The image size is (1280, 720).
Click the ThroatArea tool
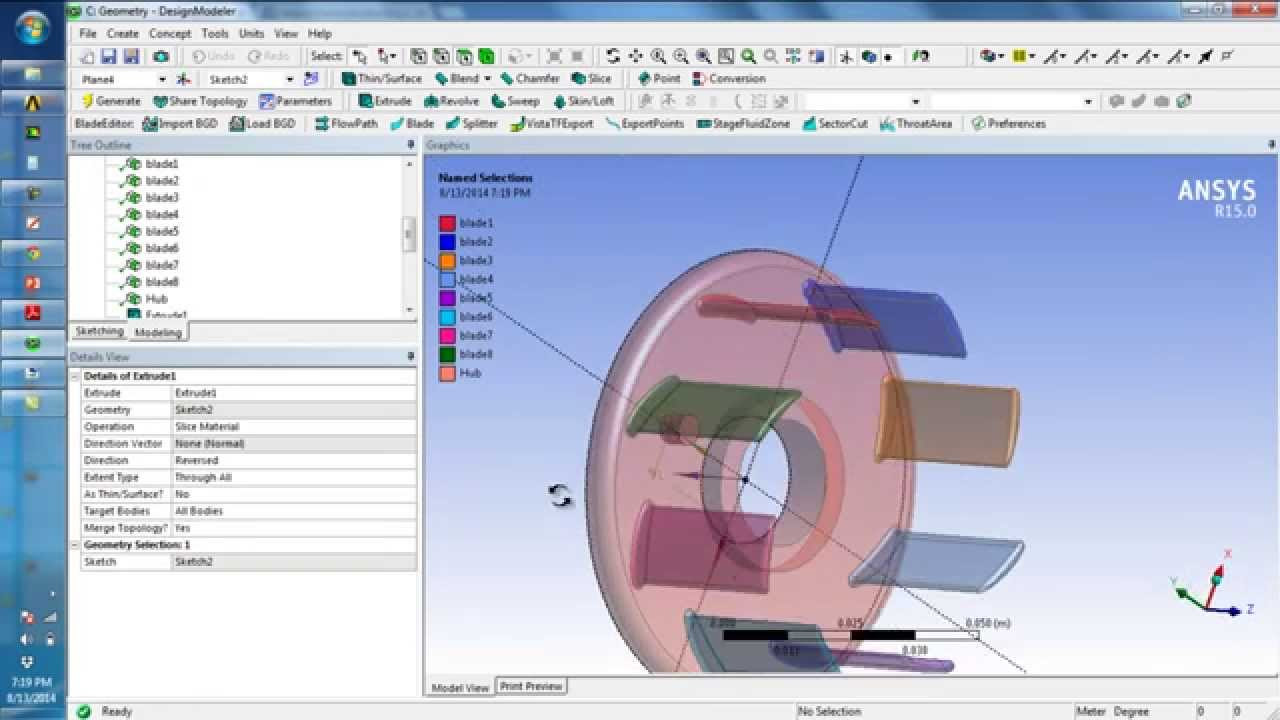(x=916, y=124)
